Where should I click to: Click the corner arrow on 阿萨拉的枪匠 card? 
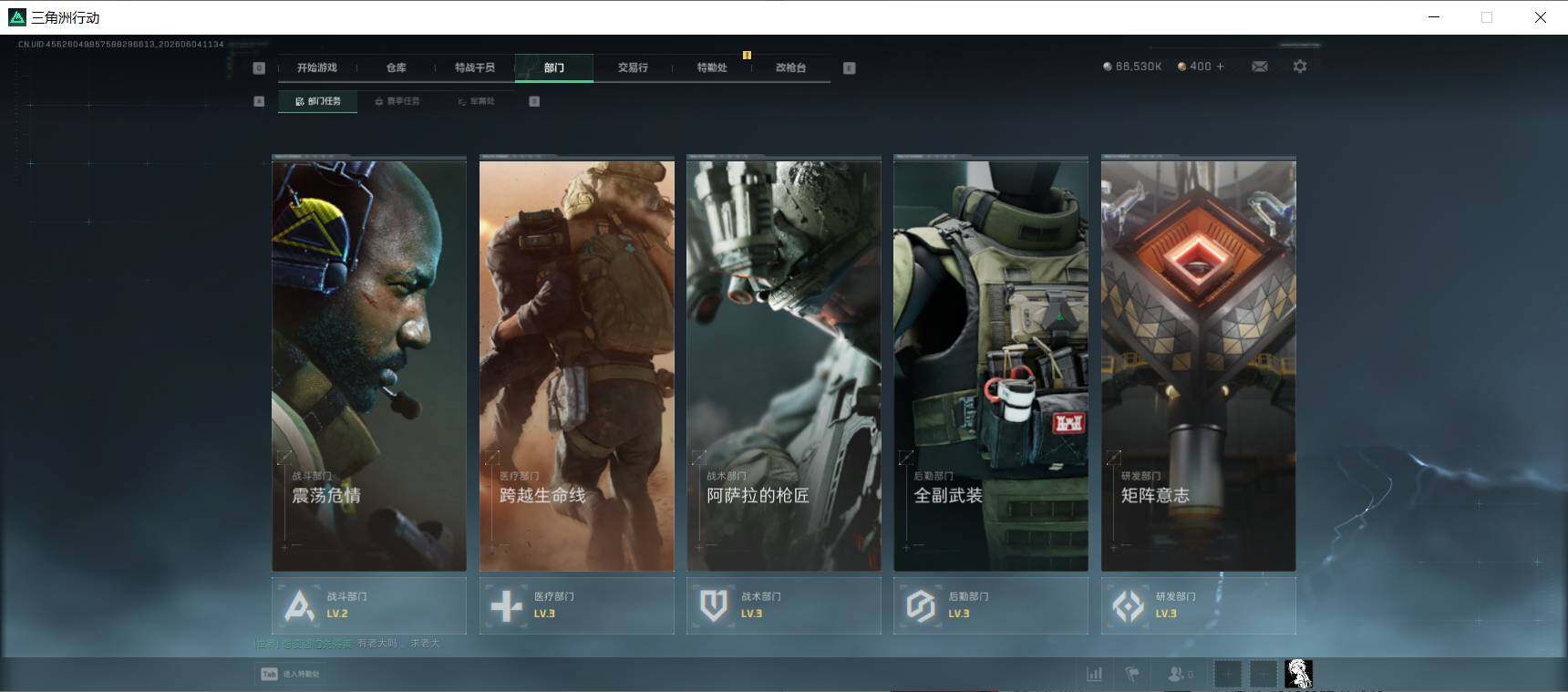pos(699,457)
